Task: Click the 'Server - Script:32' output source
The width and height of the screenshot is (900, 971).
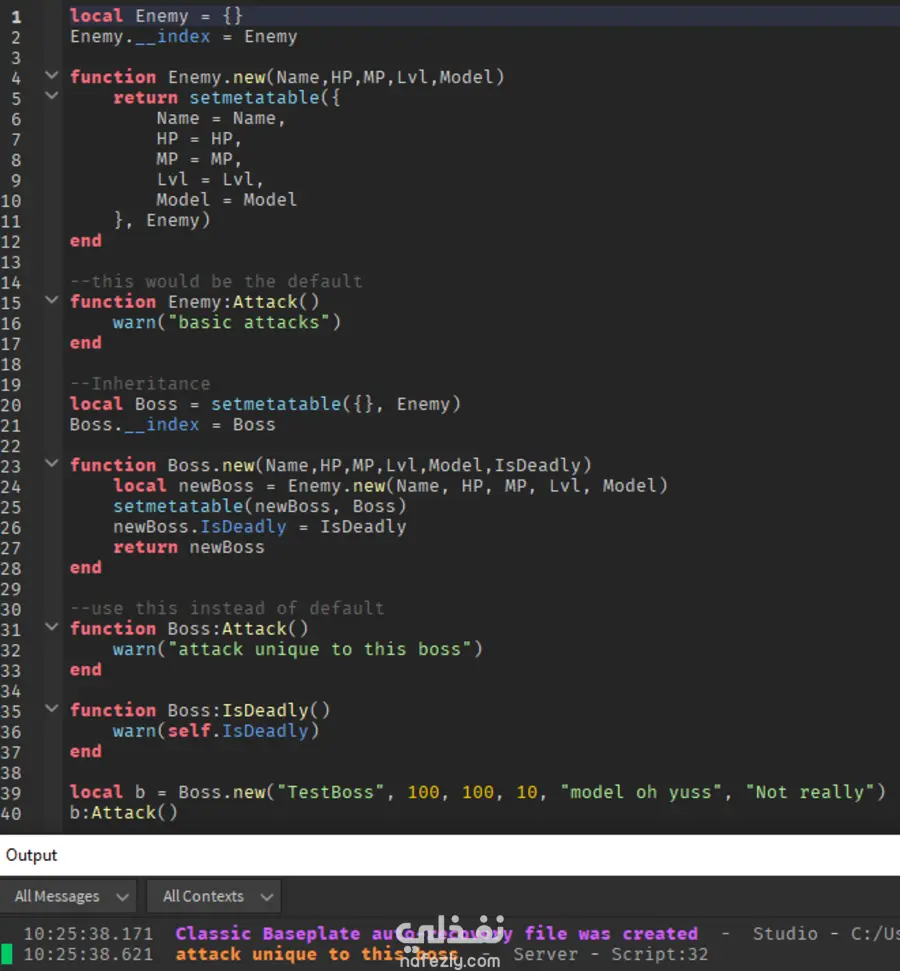Action: [610, 954]
